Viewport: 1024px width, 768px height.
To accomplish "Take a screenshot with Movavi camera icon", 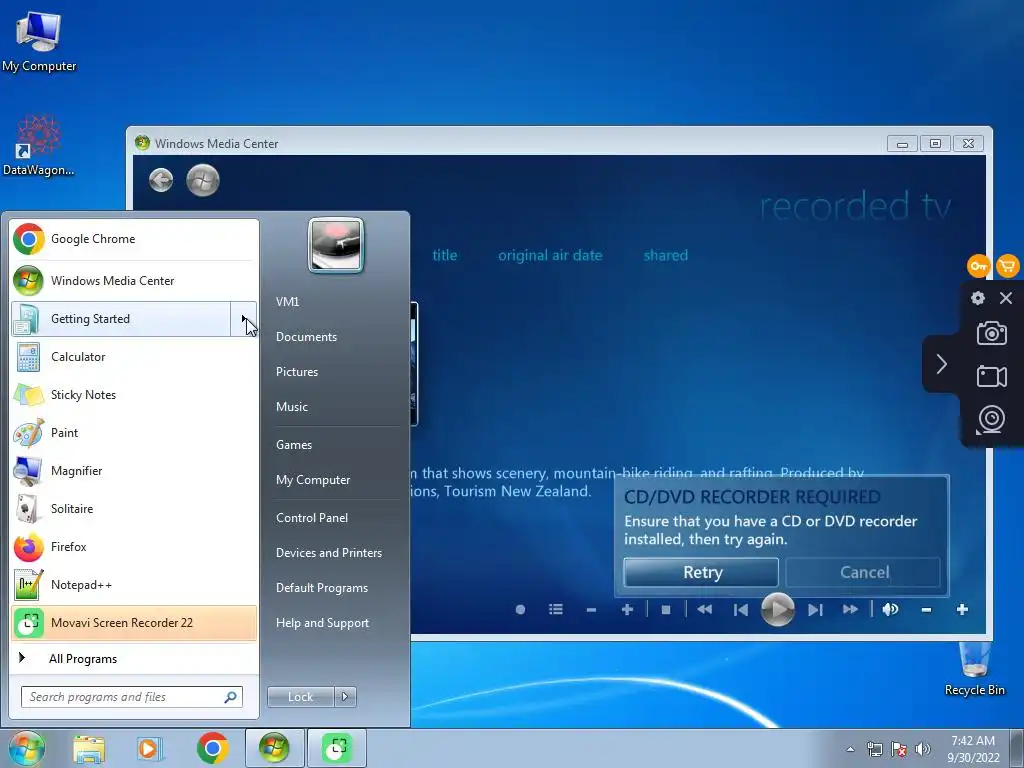I will 991,333.
